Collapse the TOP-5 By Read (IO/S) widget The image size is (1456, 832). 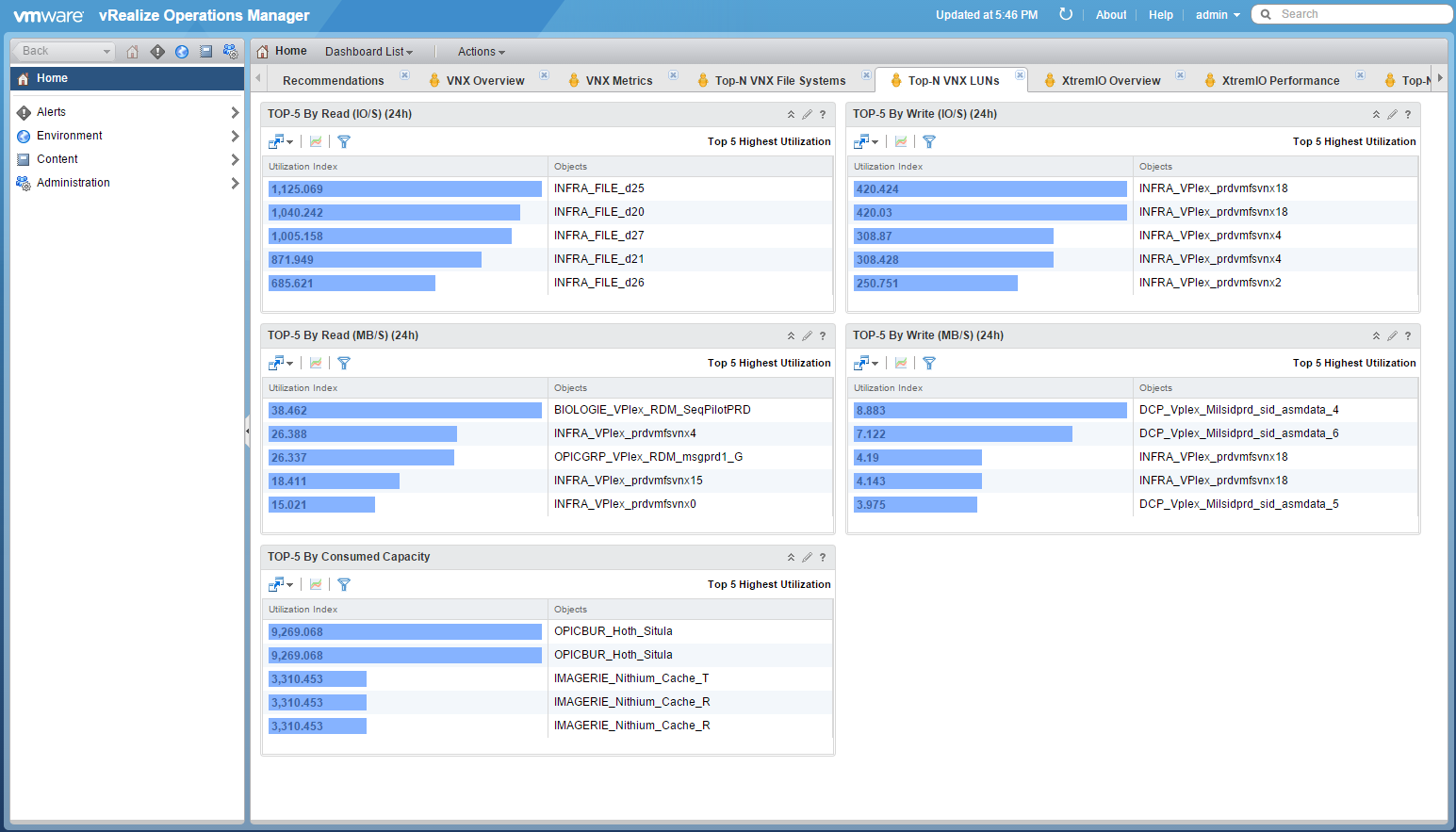click(791, 114)
